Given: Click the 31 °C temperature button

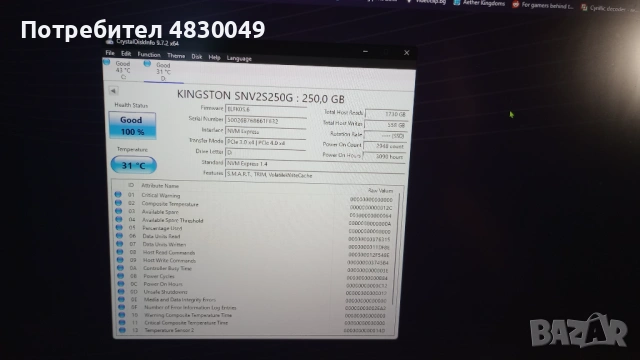Looking at the screenshot, I should point(133,165).
